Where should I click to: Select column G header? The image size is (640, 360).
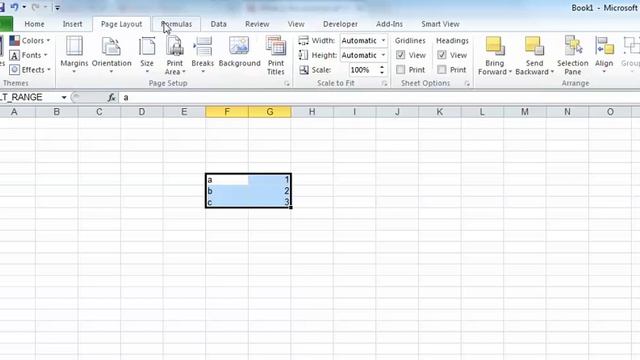click(270, 112)
